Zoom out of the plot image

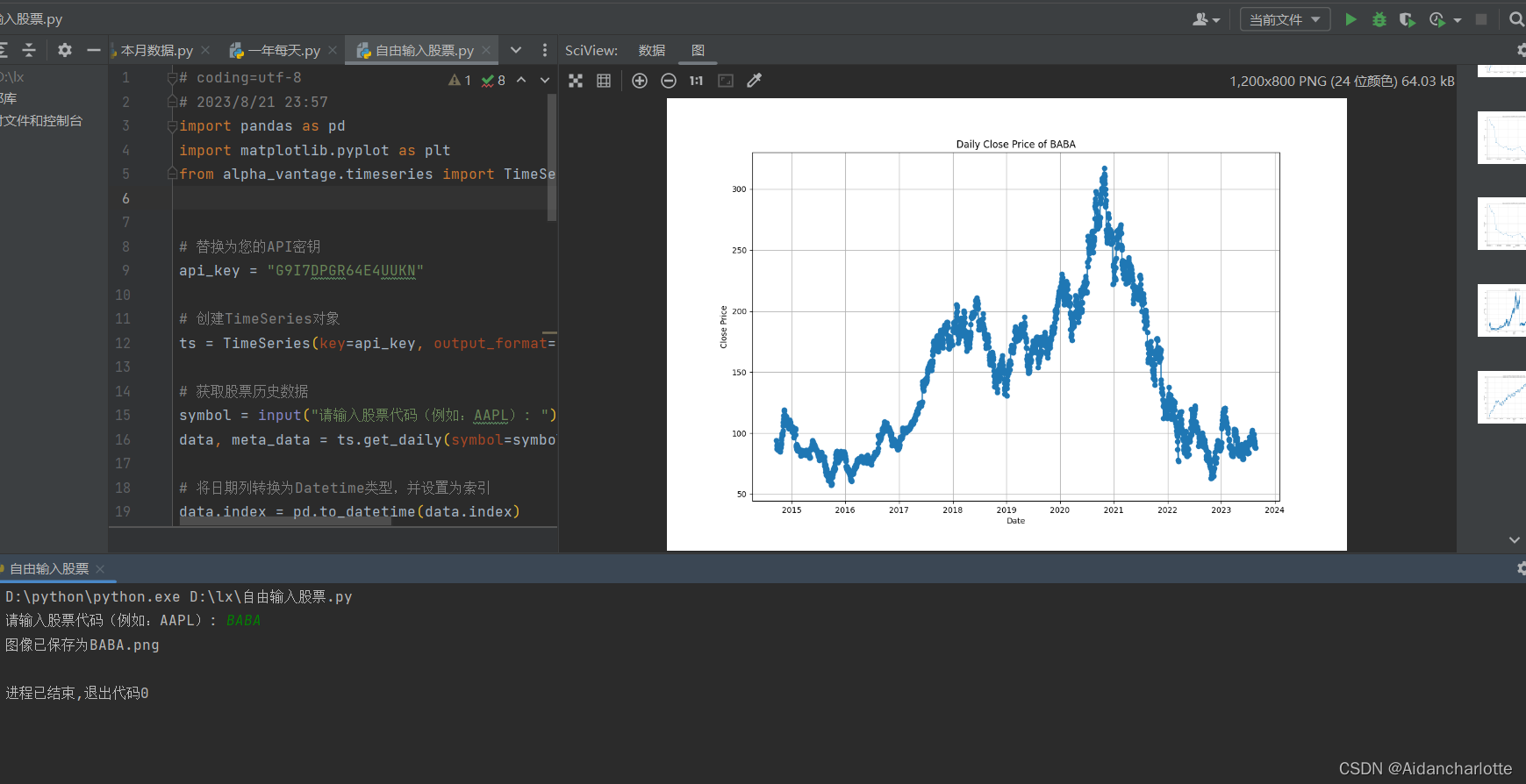click(669, 81)
